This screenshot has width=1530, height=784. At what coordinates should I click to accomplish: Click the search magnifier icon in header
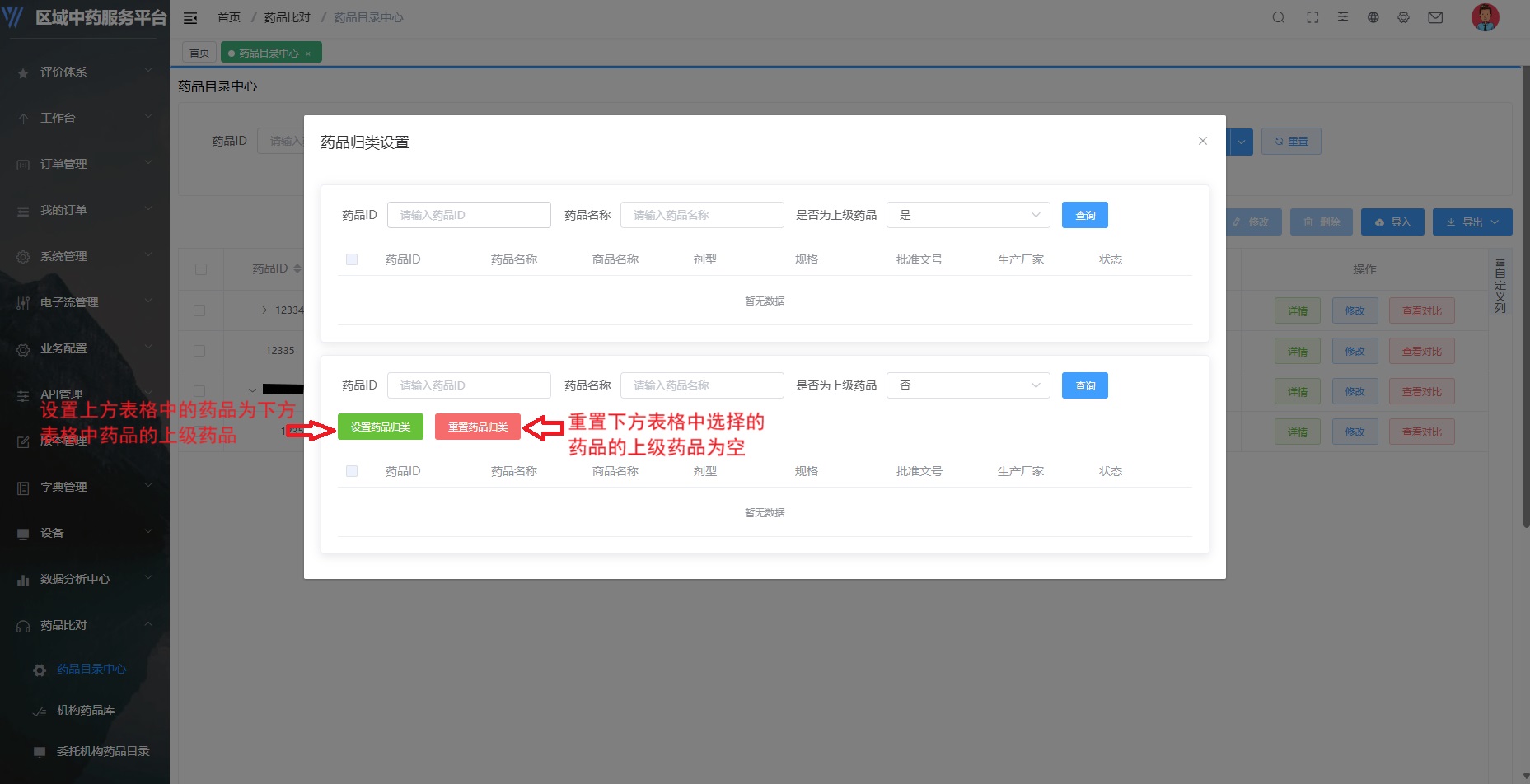pyautogui.click(x=1278, y=17)
